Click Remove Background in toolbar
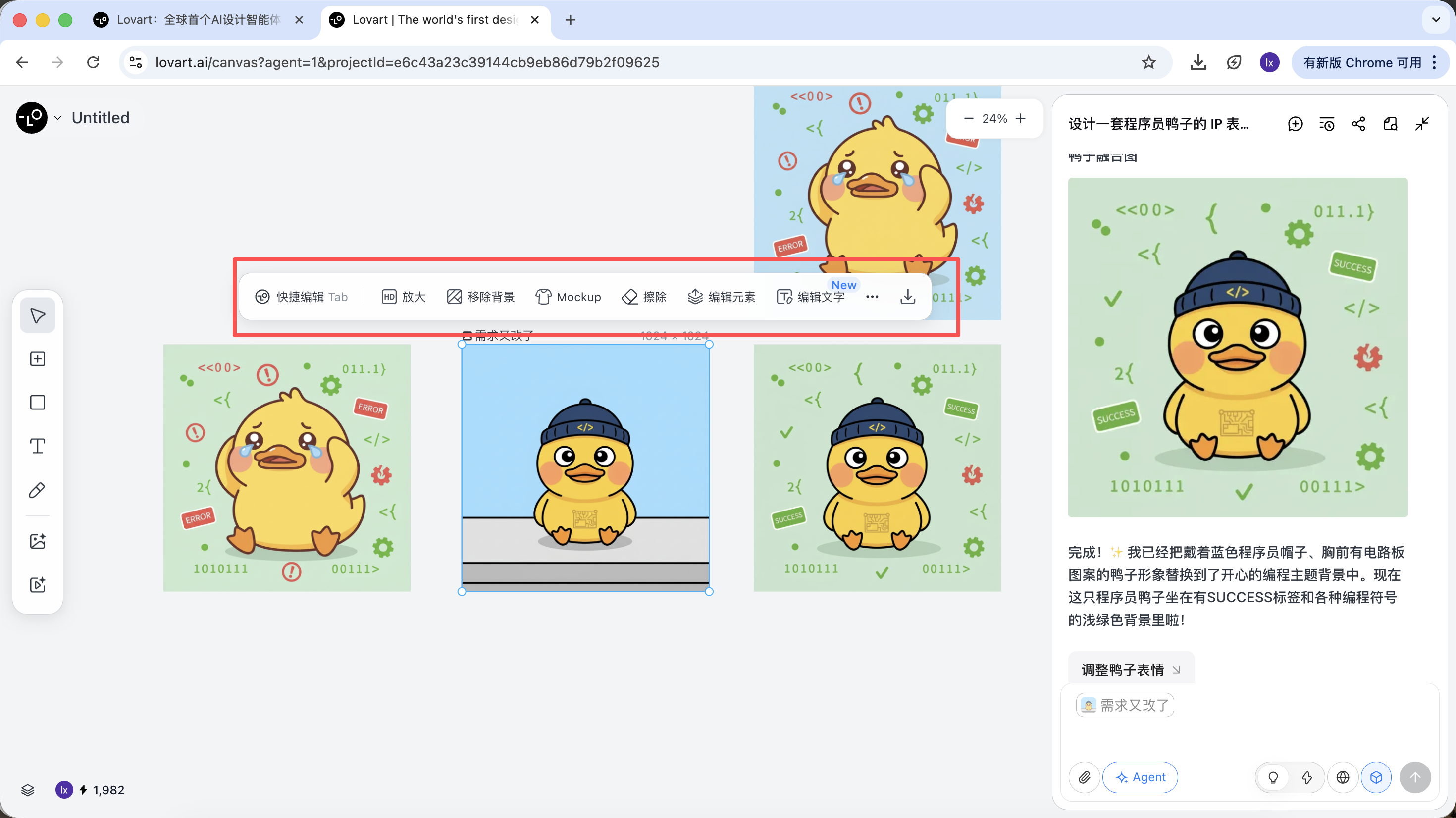 pyautogui.click(x=481, y=297)
